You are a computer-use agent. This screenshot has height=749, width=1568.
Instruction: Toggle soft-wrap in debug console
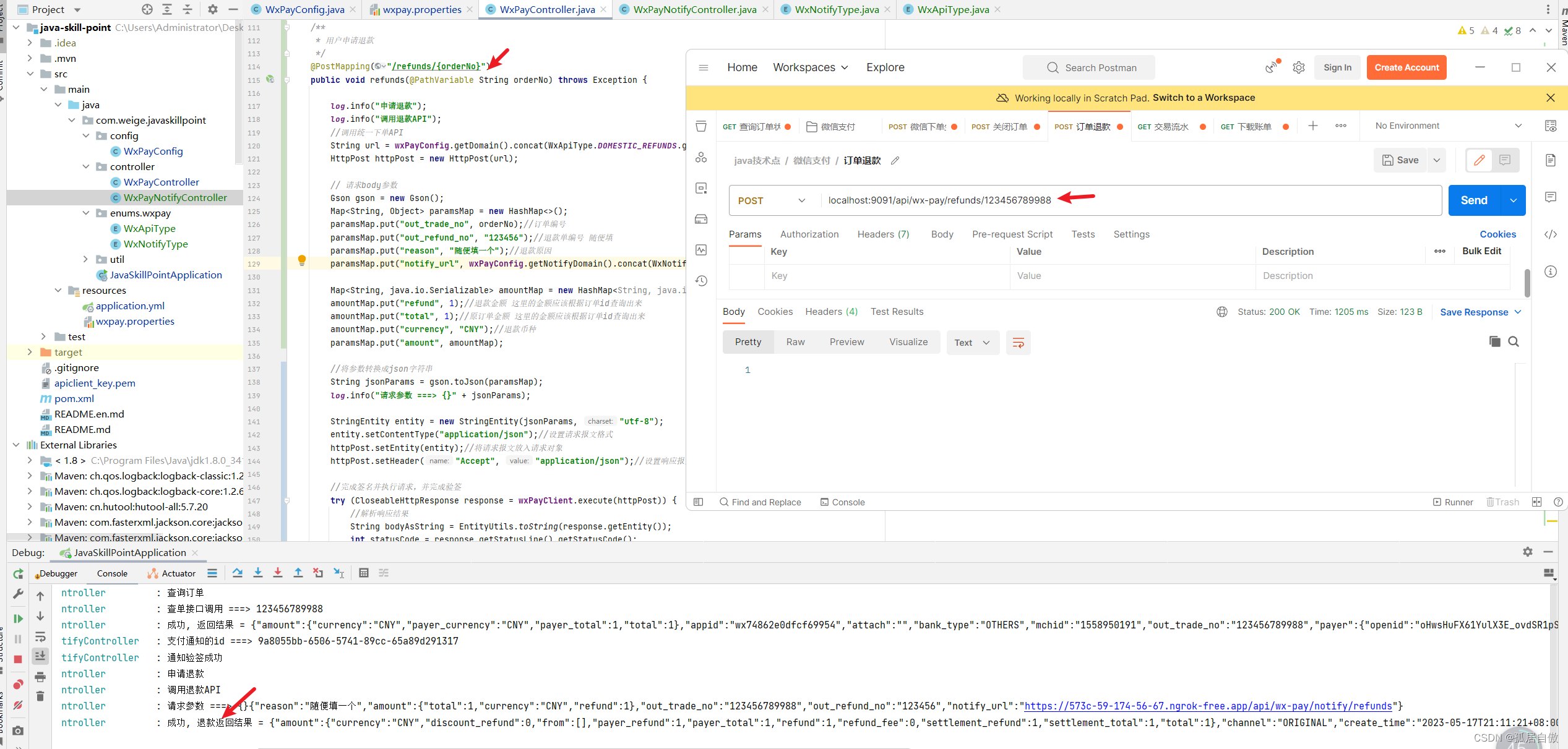(40, 637)
